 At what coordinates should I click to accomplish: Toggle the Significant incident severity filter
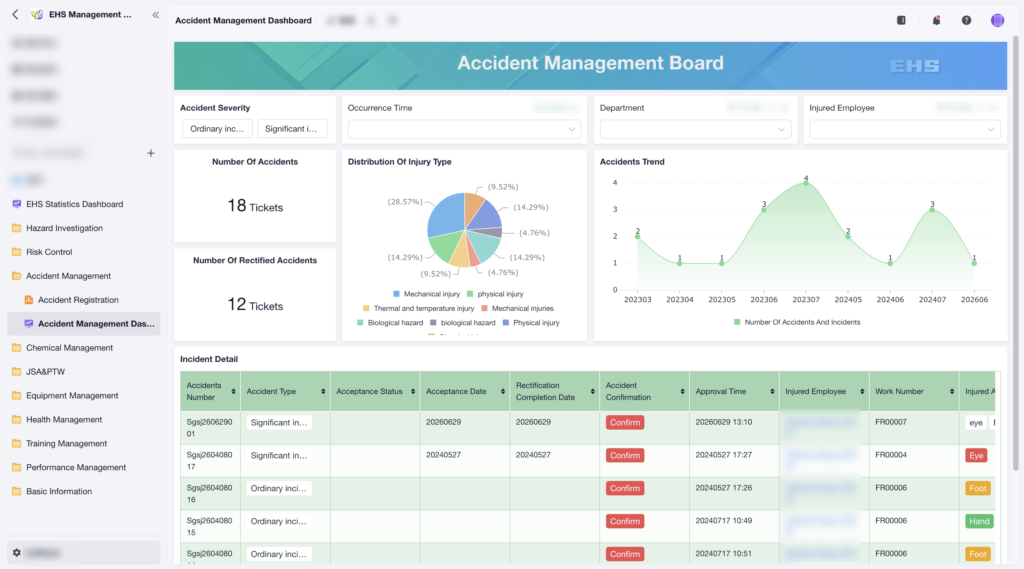[291, 129]
